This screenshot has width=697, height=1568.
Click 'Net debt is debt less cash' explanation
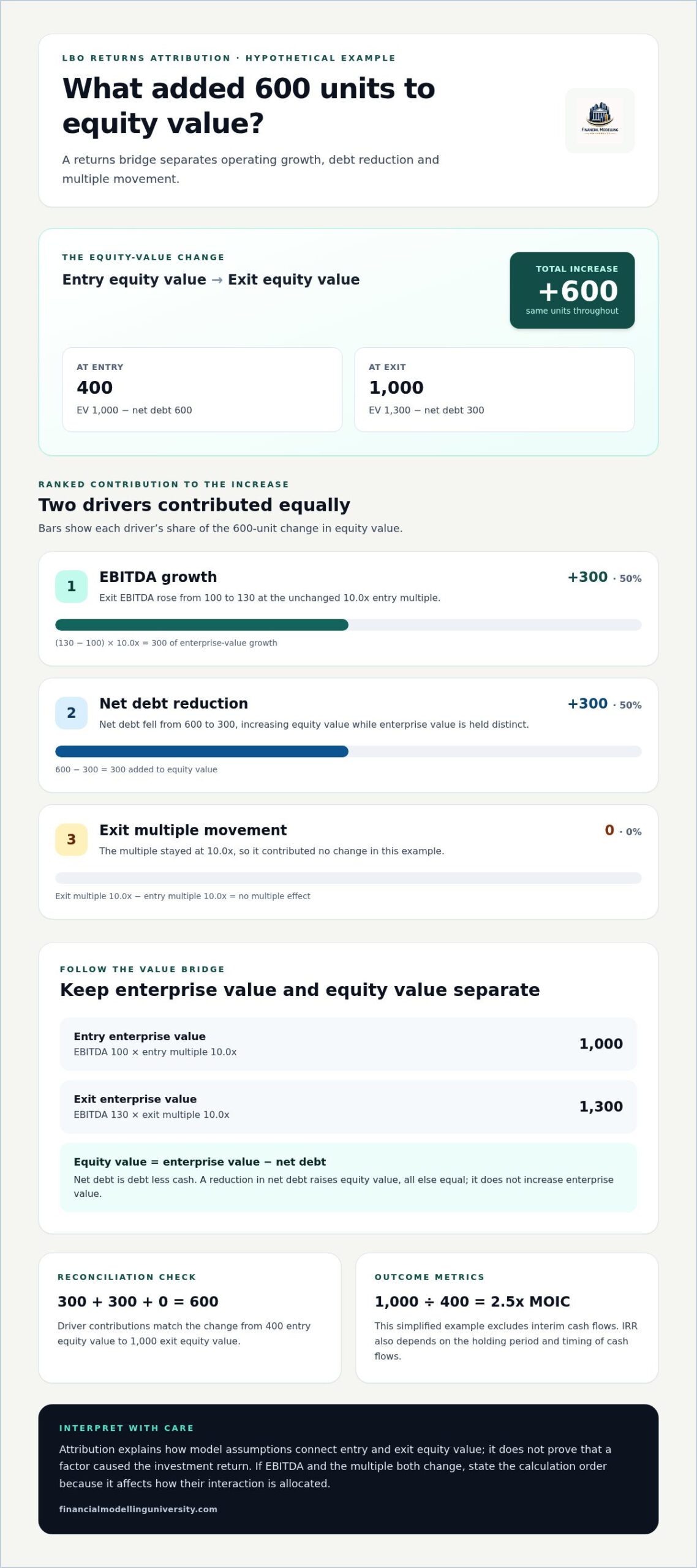click(344, 1186)
